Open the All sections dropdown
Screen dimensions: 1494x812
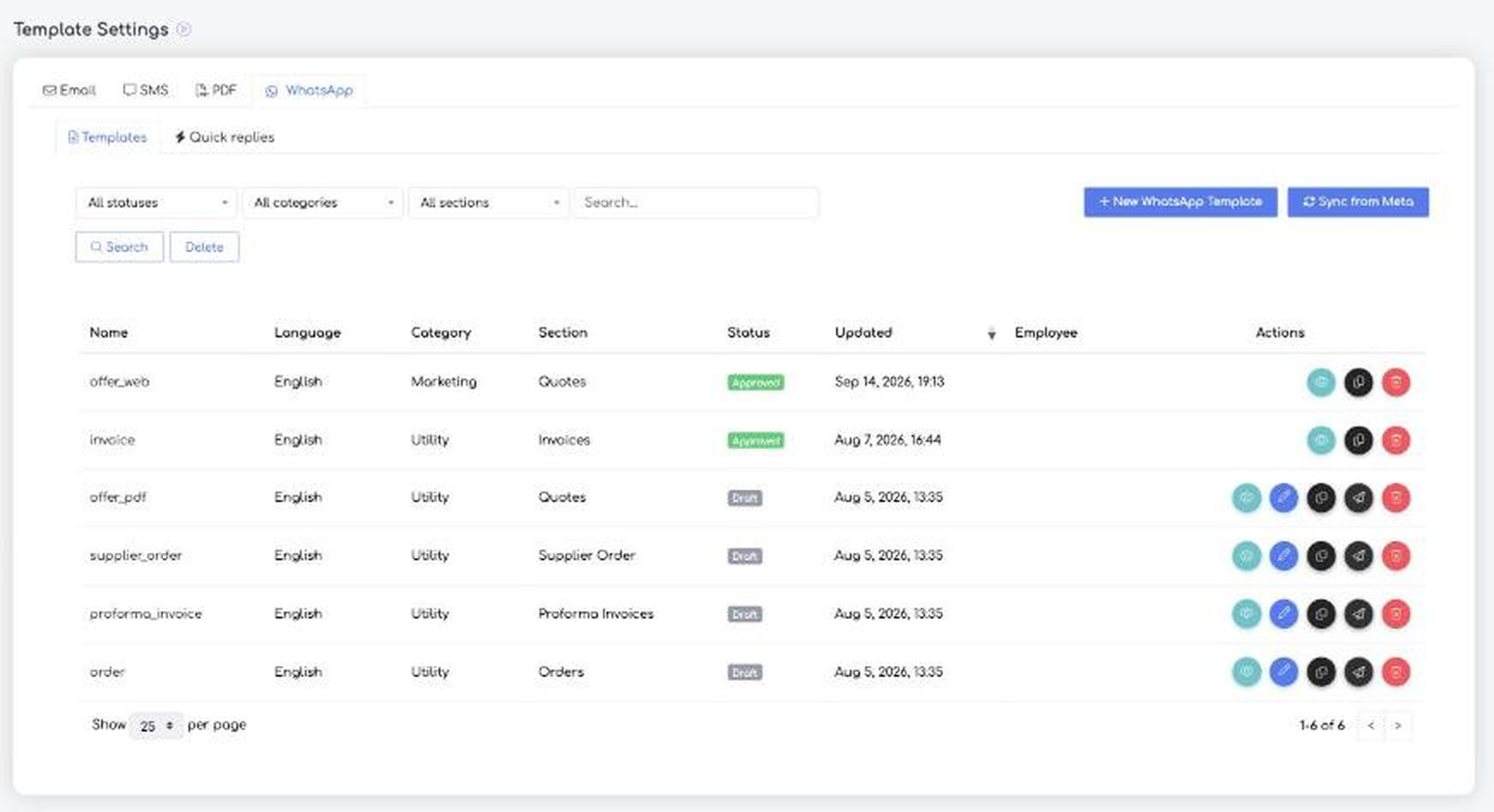[489, 203]
